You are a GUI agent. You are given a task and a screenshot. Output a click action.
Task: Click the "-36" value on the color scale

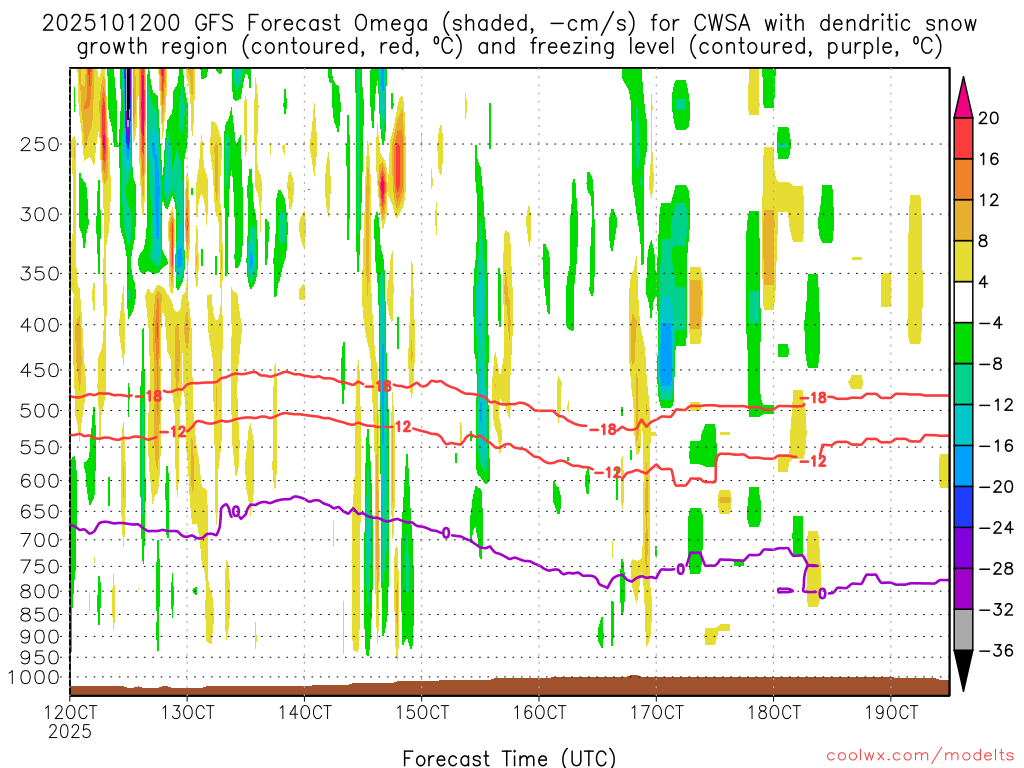click(995, 650)
